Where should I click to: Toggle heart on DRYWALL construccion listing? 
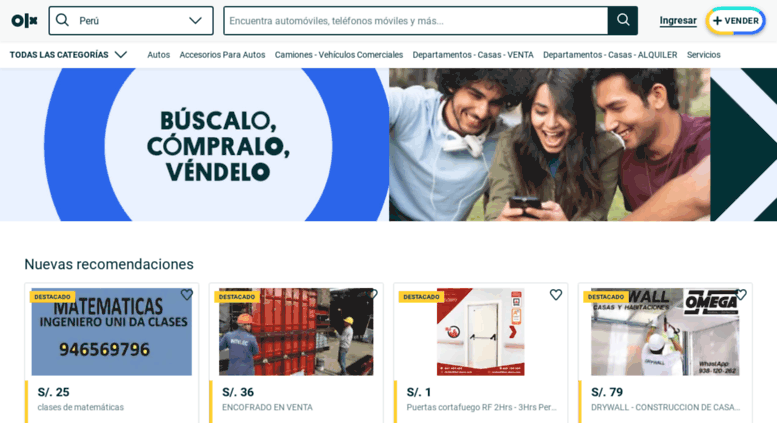(x=741, y=295)
